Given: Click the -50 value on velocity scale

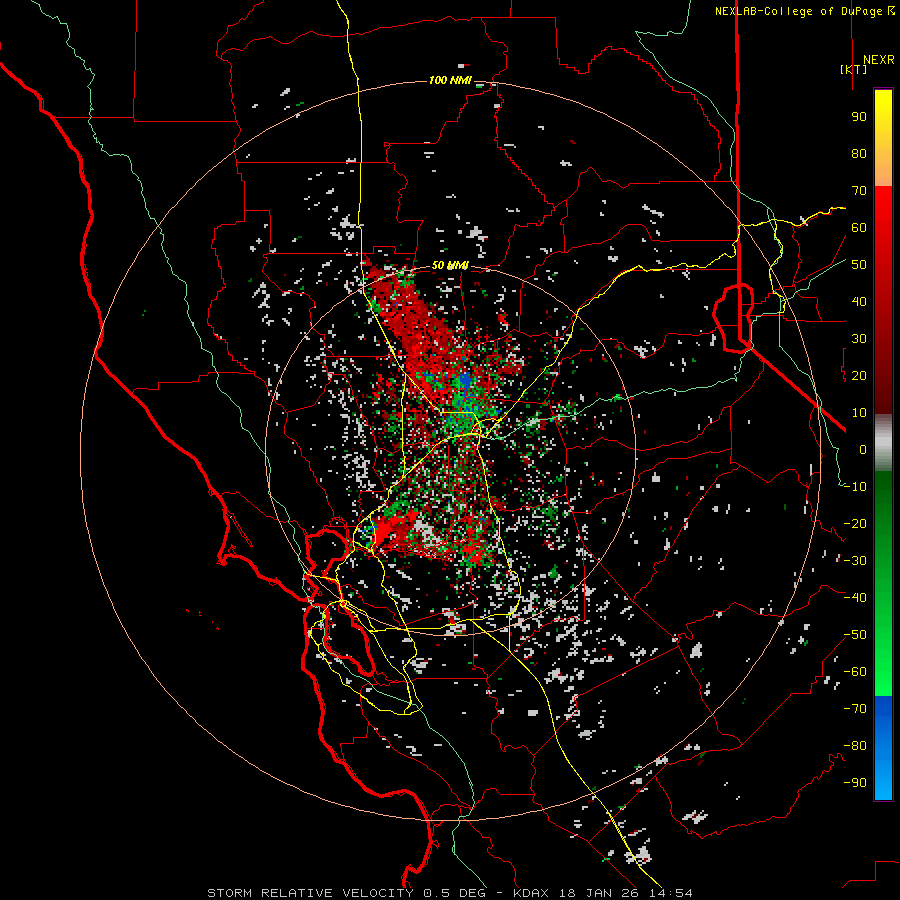Looking at the screenshot, I should (x=855, y=635).
